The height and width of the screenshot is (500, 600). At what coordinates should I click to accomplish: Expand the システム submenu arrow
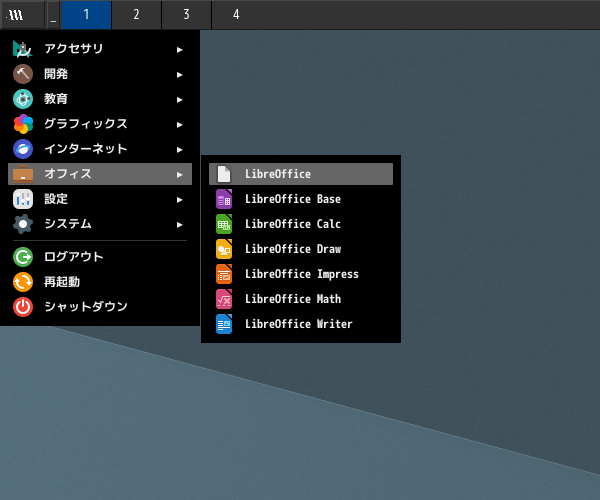[x=179, y=225]
